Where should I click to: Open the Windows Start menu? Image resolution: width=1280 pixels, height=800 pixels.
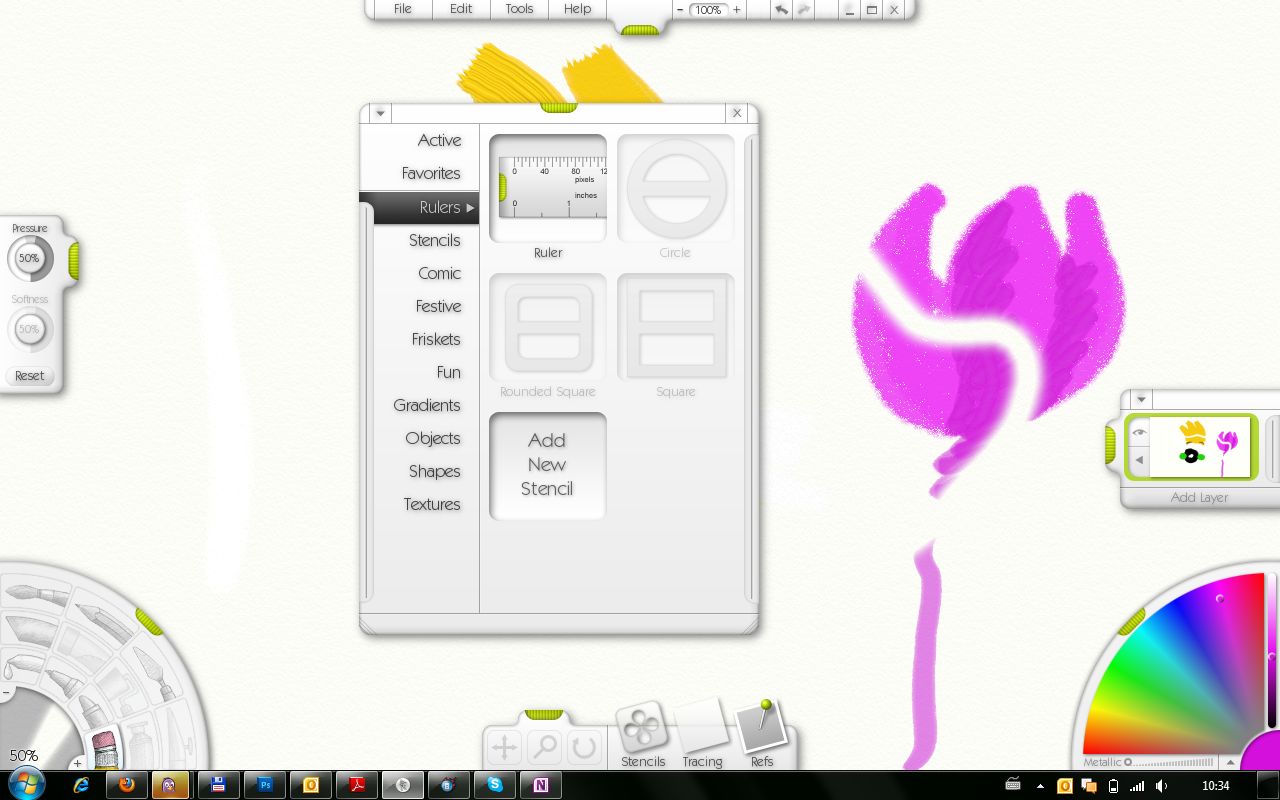click(x=26, y=784)
